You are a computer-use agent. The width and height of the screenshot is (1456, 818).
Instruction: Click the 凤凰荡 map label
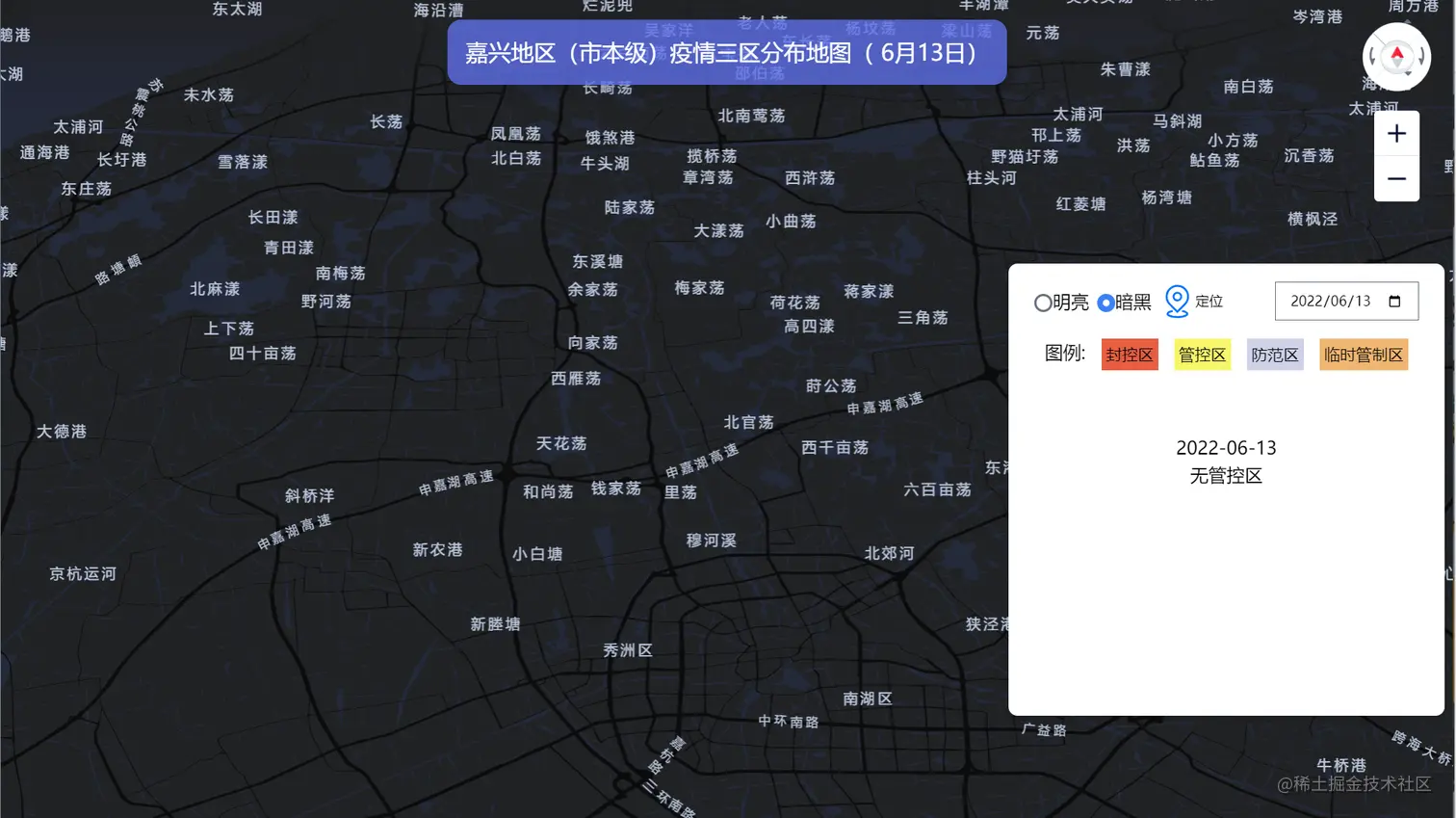(516, 134)
